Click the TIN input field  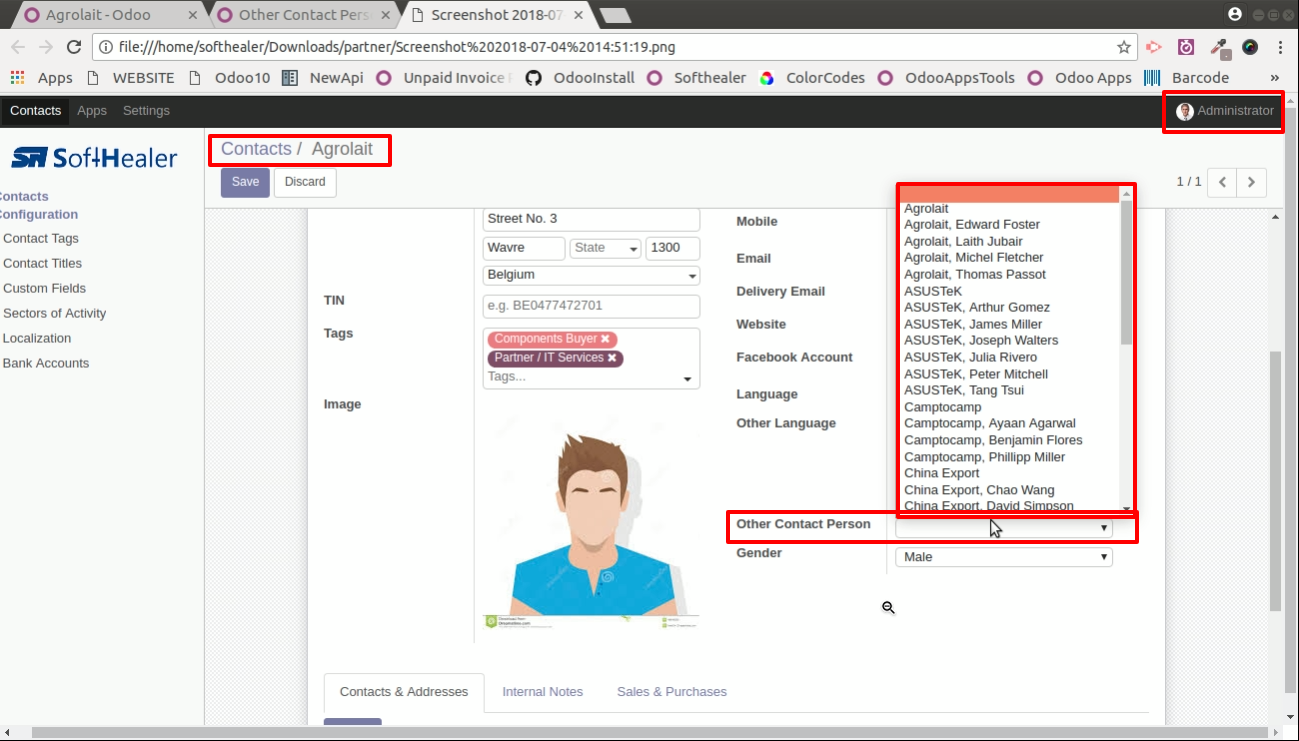click(591, 306)
